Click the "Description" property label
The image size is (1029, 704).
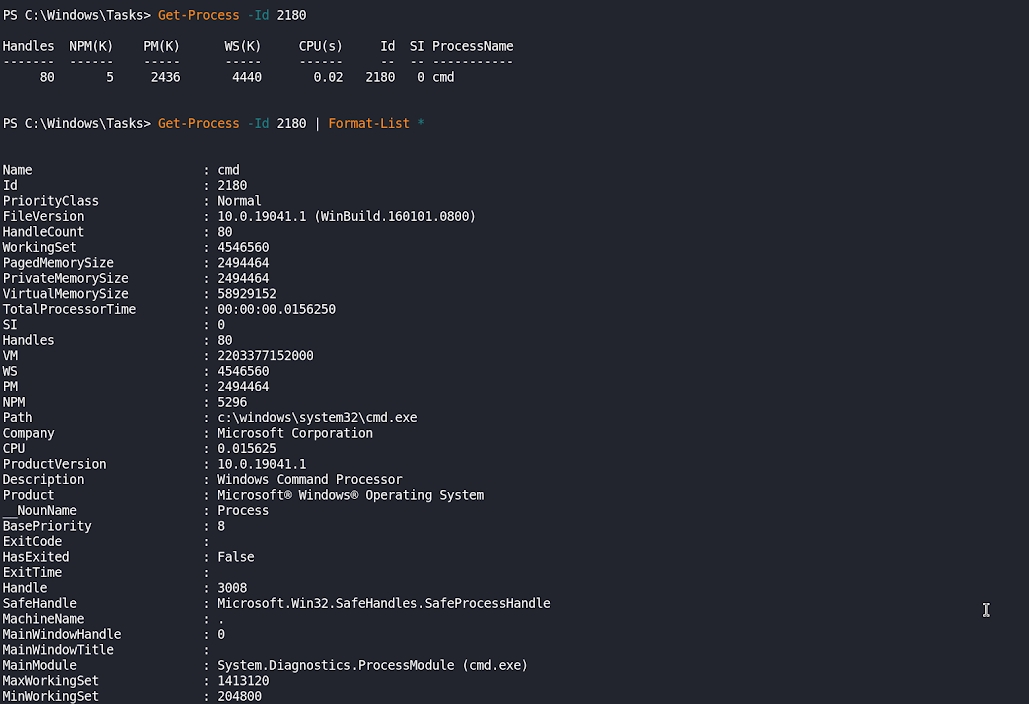pyautogui.click(x=43, y=480)
